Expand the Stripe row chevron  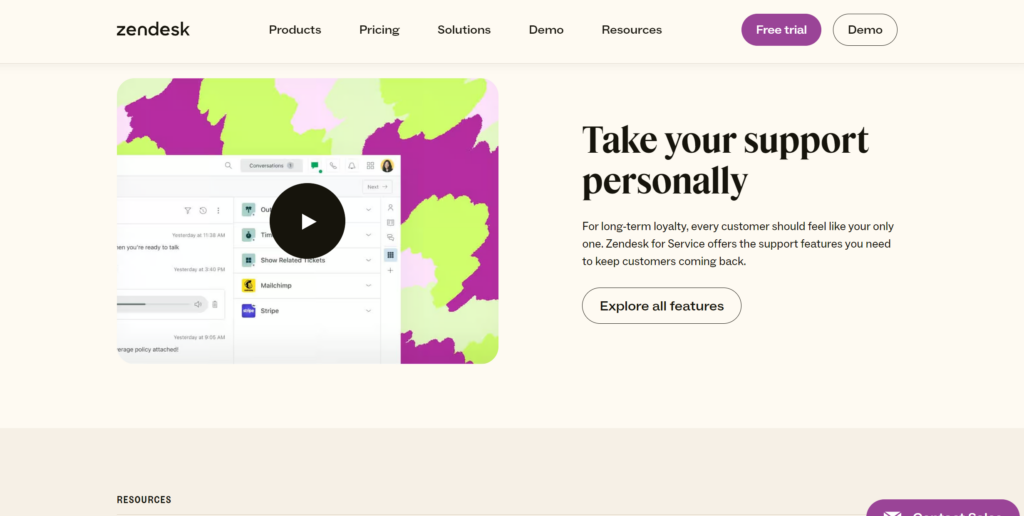[x=368, y=311]
